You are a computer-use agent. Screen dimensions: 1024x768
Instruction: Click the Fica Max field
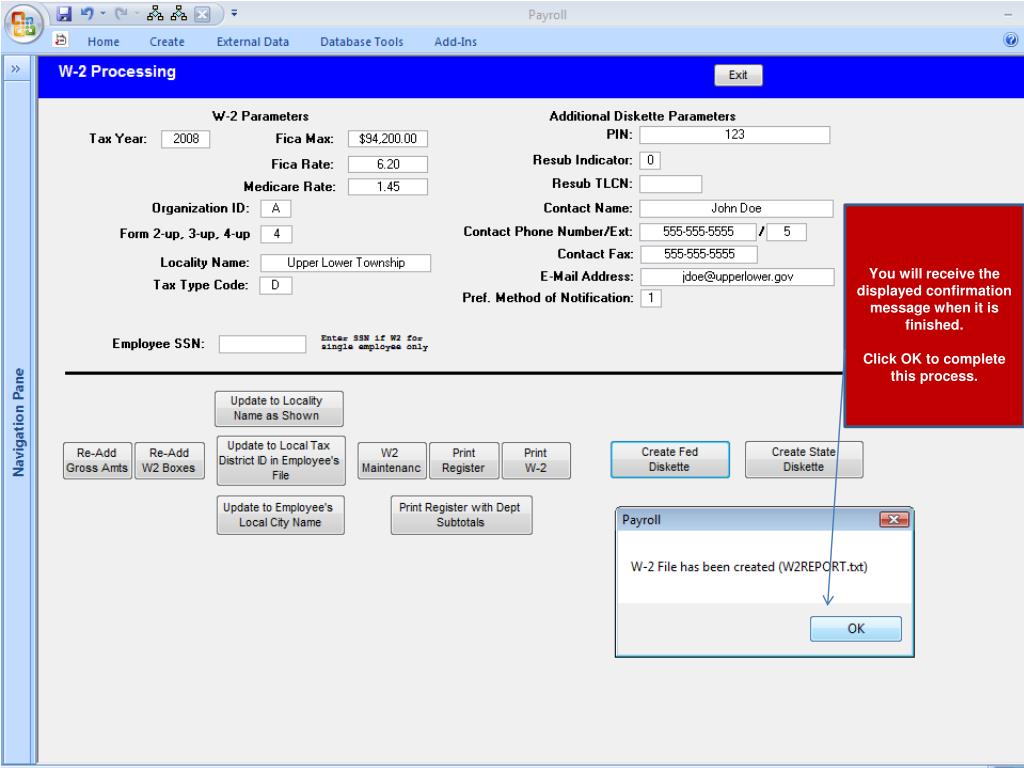(388, 139)
